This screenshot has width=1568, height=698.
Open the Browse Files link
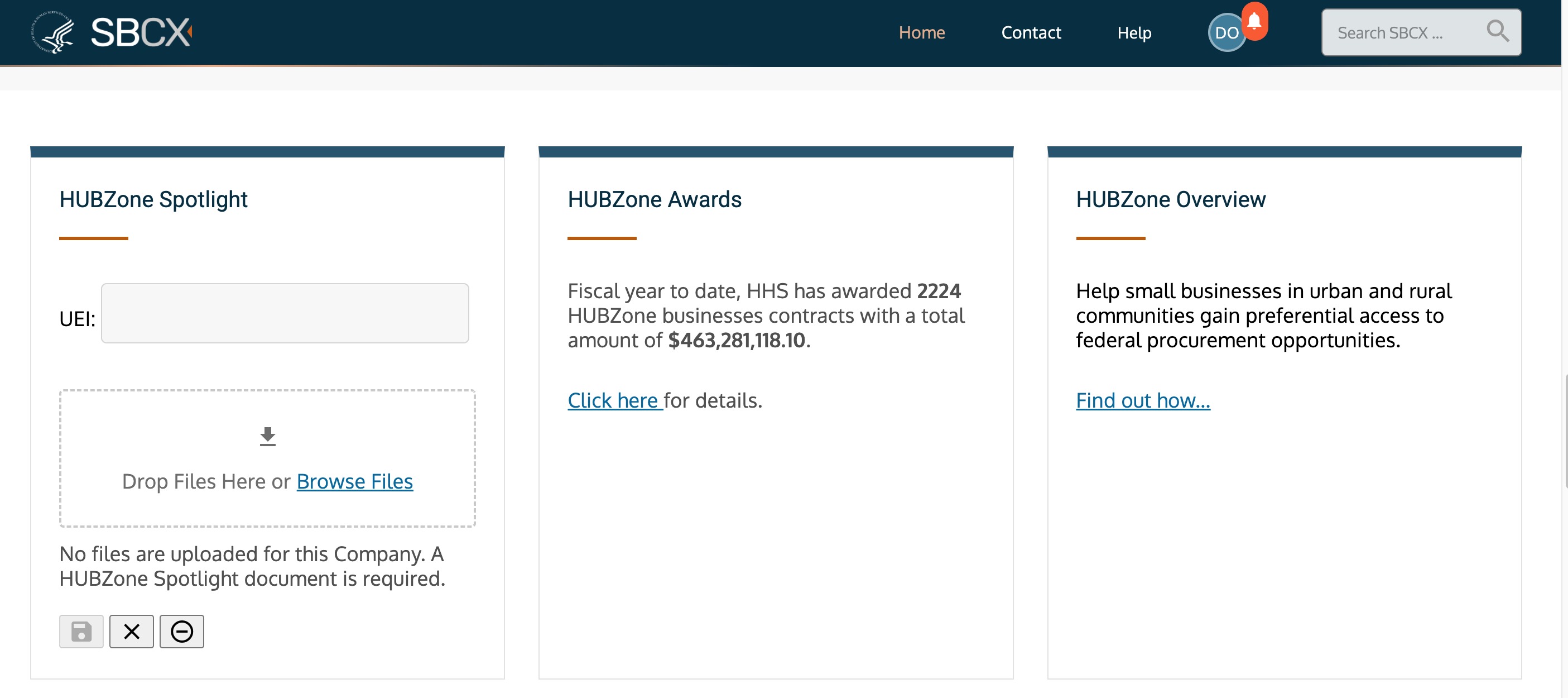click(x=355, y=481)
